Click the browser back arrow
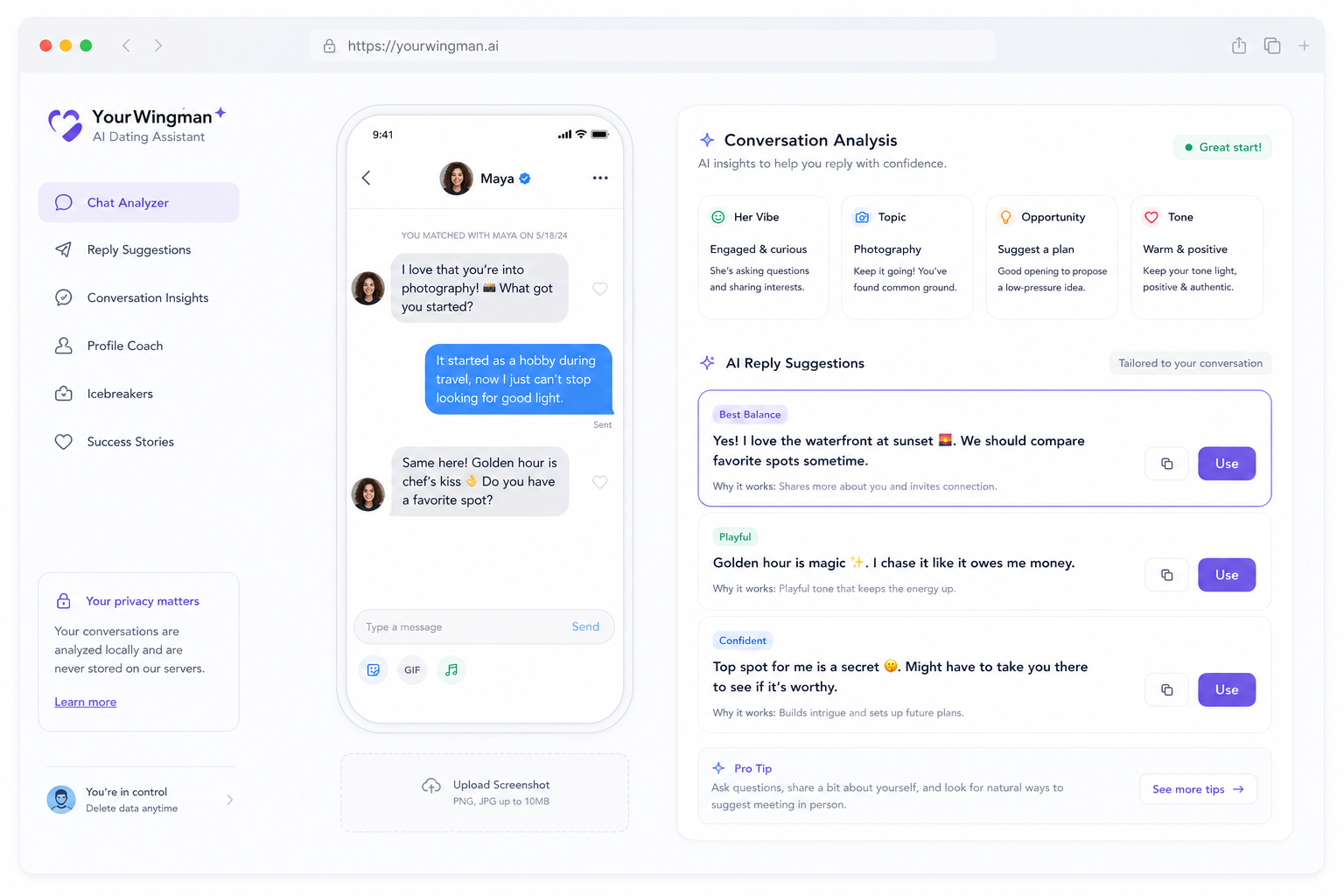 tap(126, 45)
